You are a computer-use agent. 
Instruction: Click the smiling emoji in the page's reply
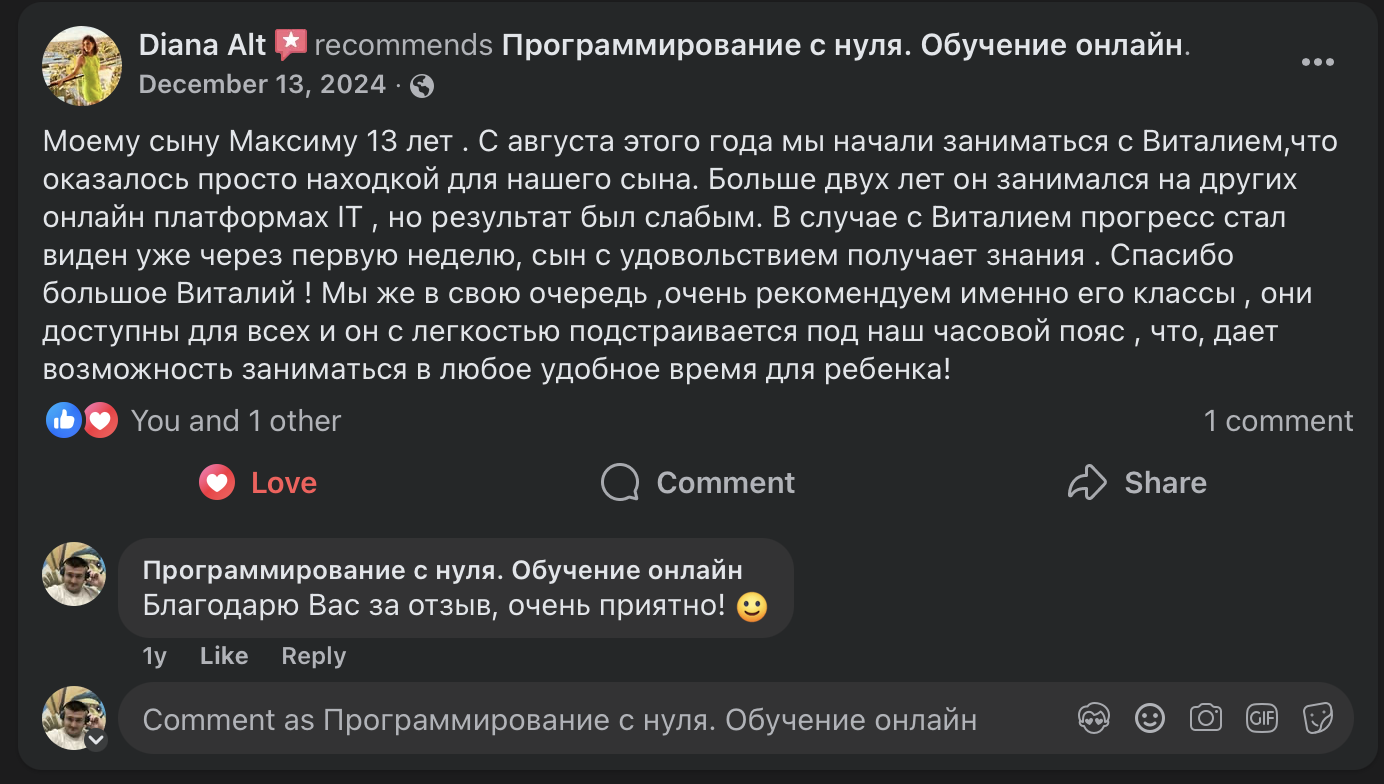751,605
